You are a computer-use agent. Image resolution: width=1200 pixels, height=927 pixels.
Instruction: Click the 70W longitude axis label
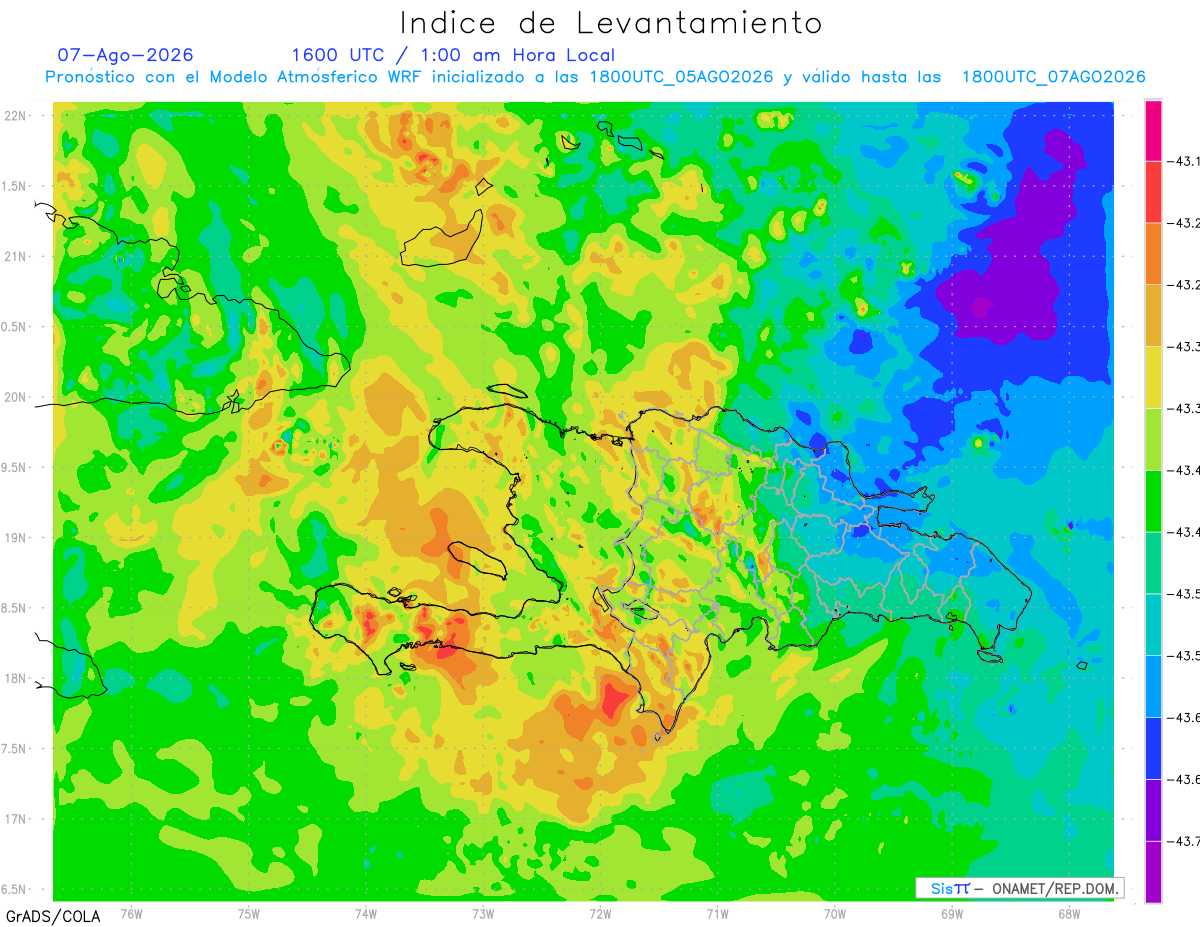pos(834,913)
